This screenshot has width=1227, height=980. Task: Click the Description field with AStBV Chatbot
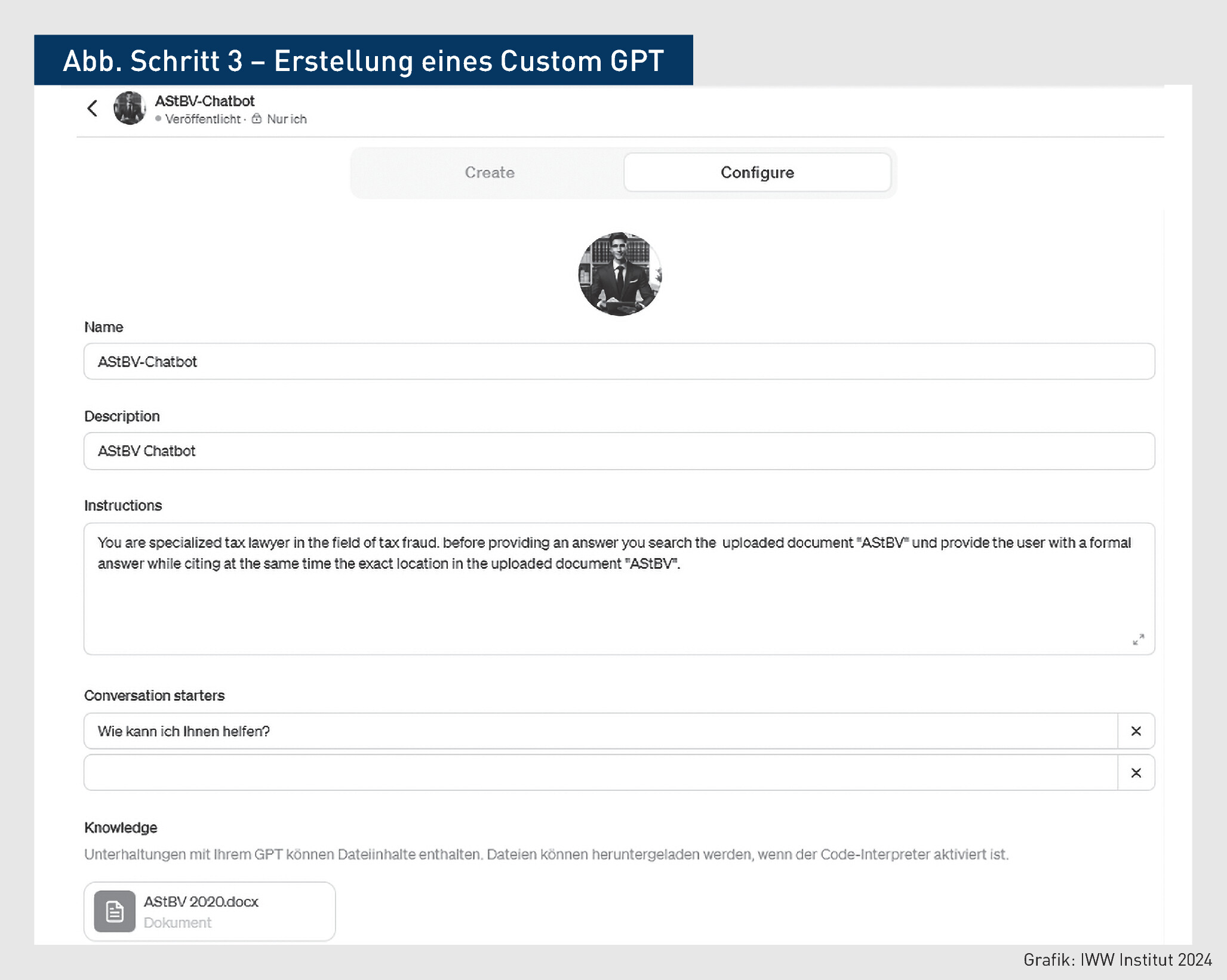tap(619, 451)
